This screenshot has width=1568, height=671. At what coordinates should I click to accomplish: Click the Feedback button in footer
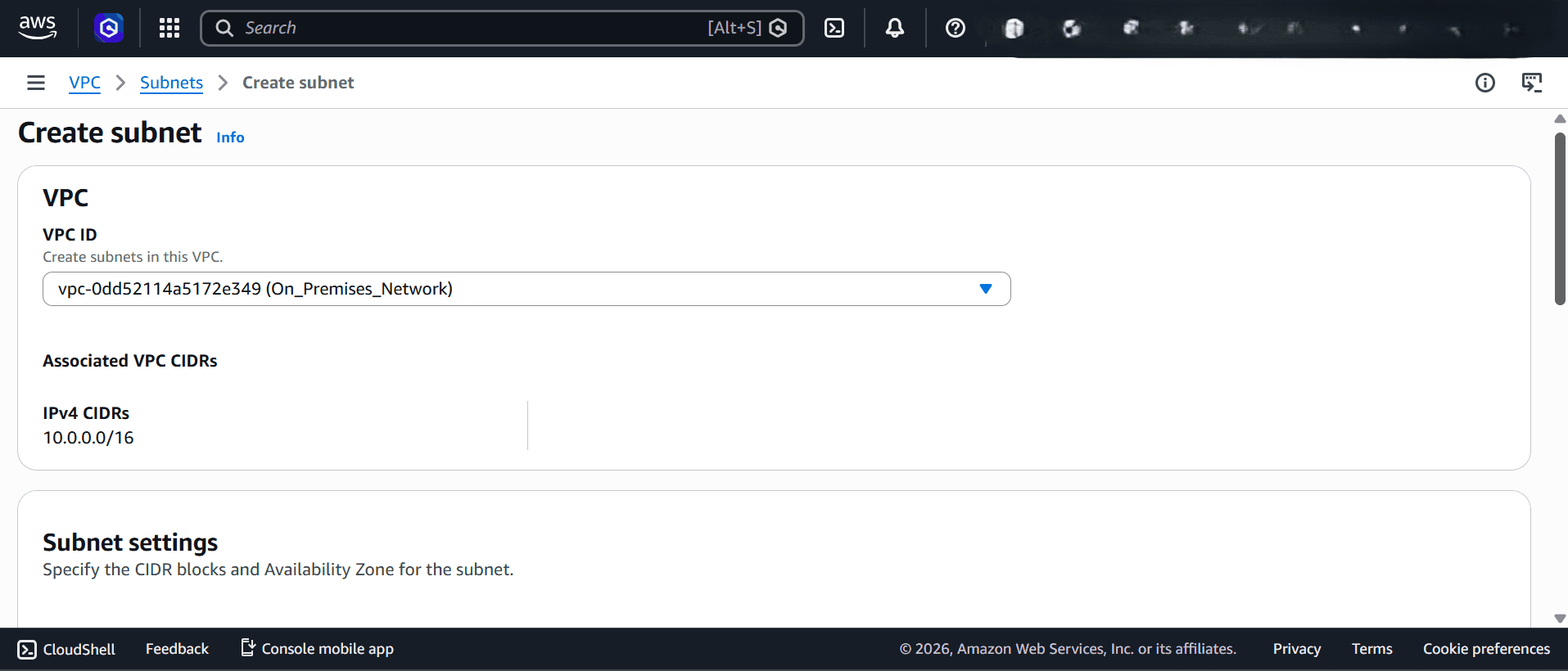click(177, 649)
